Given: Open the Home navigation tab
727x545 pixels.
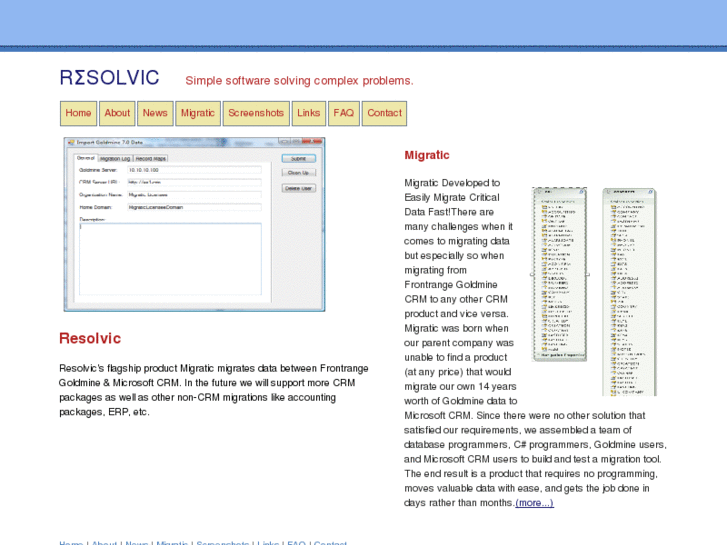Looking at the screenshot, I should point(78,113).
